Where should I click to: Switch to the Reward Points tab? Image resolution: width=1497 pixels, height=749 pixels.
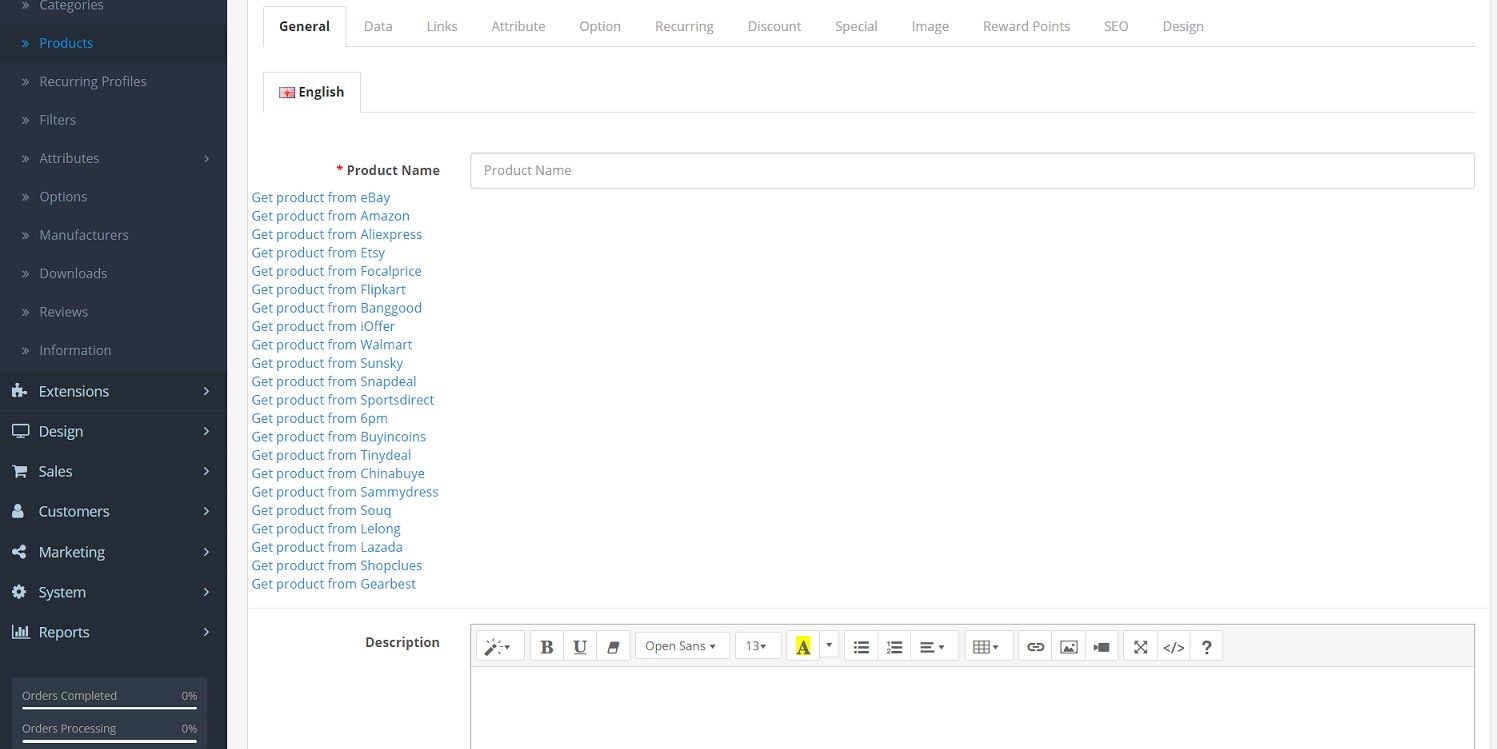click(x=1026, y=26)
